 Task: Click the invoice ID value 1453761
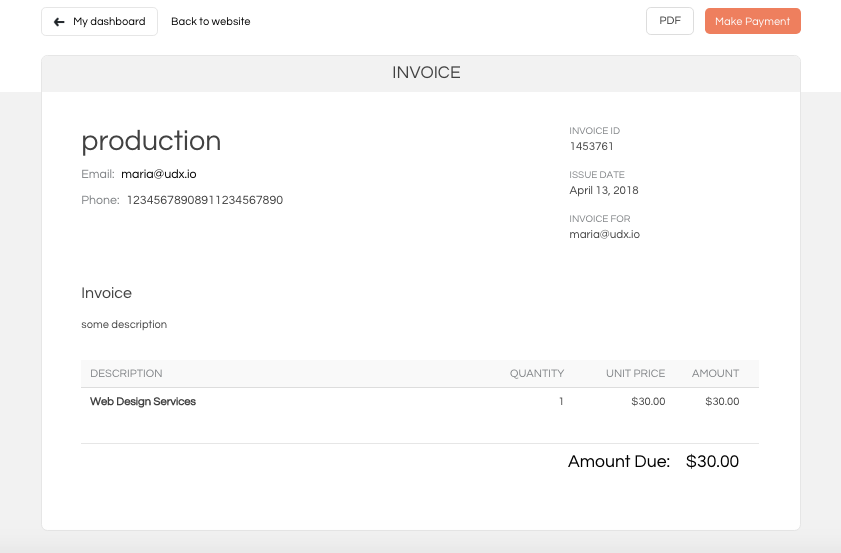pos(592,146)
